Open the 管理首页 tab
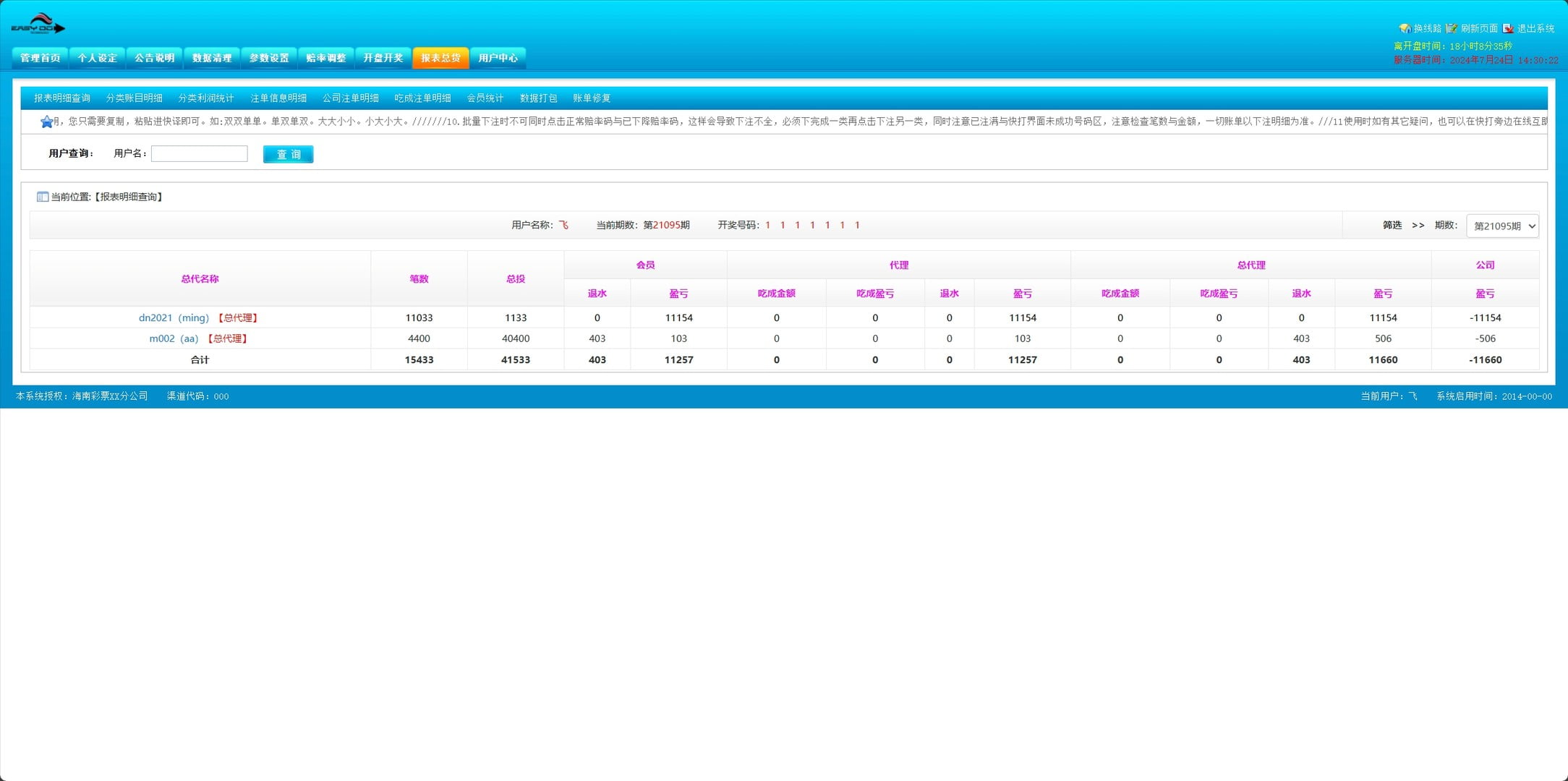Screen dimensions: 1568x781 point(41,58)
